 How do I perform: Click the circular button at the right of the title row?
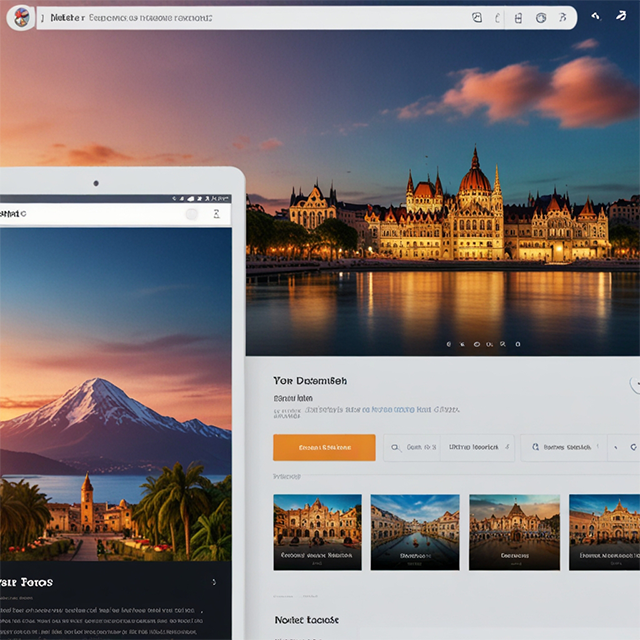pos(635,383)
